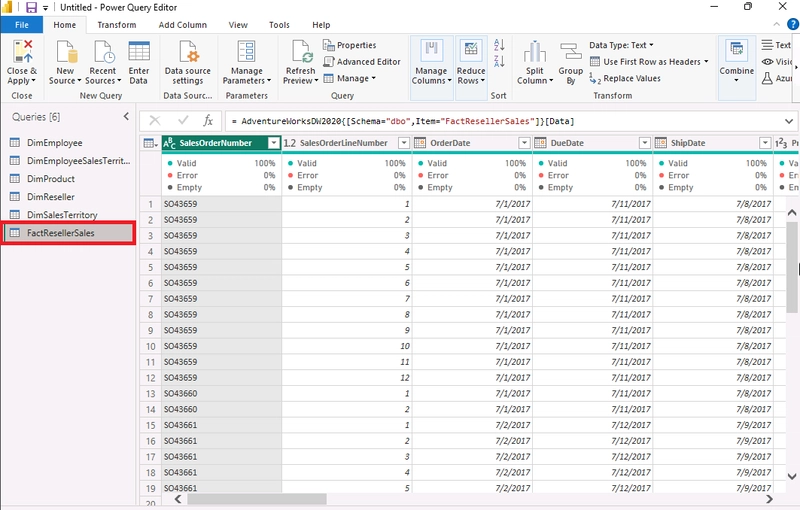Open DueDate column filter dropdown

click(x=645, y=143)
